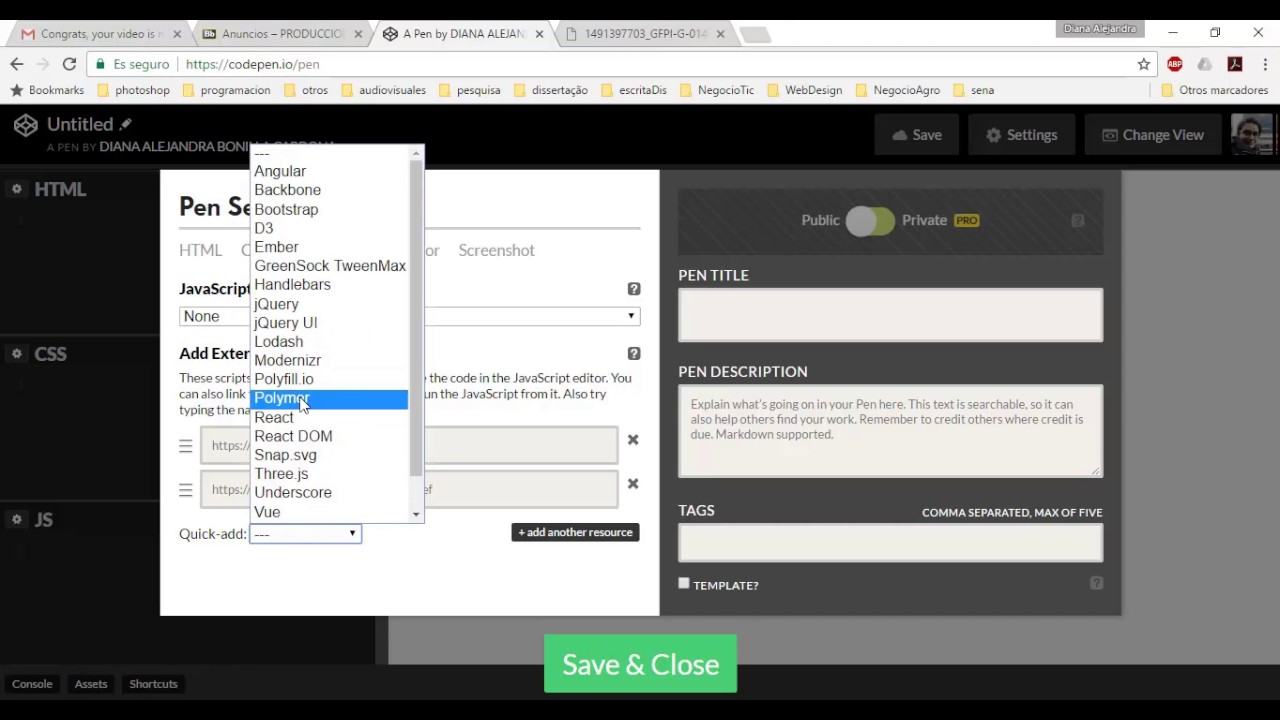Click second resource row drag handle
The height and width of the screenshot is (720, 1280).
click(185, 490)
